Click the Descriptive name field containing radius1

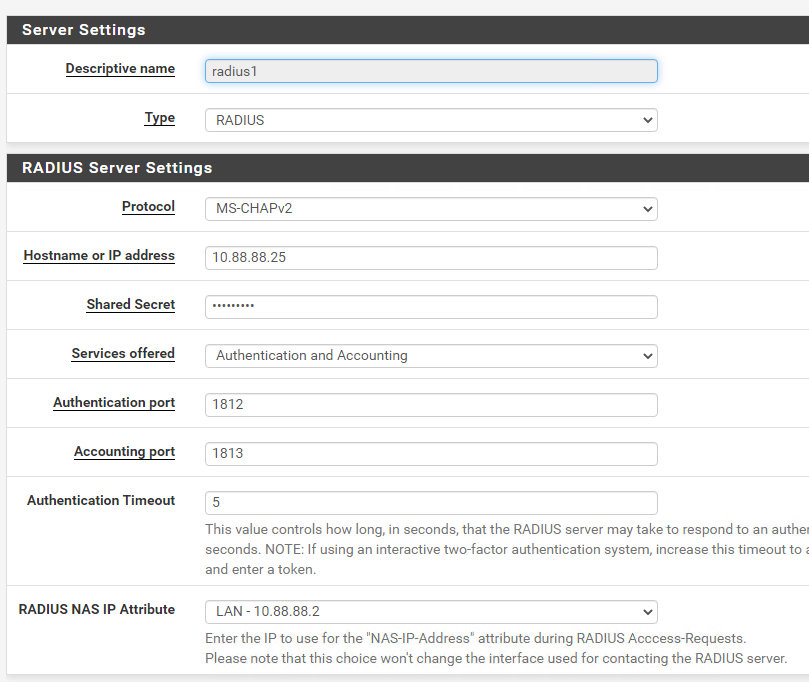tap(430, 71)
